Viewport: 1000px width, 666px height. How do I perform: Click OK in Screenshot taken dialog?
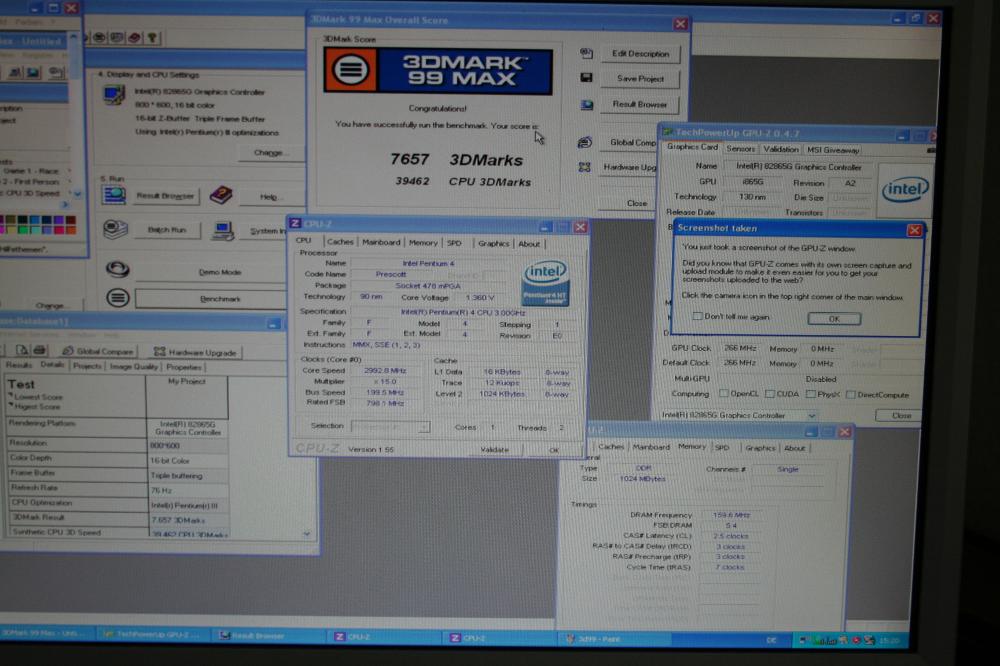[x=834, y=318]
